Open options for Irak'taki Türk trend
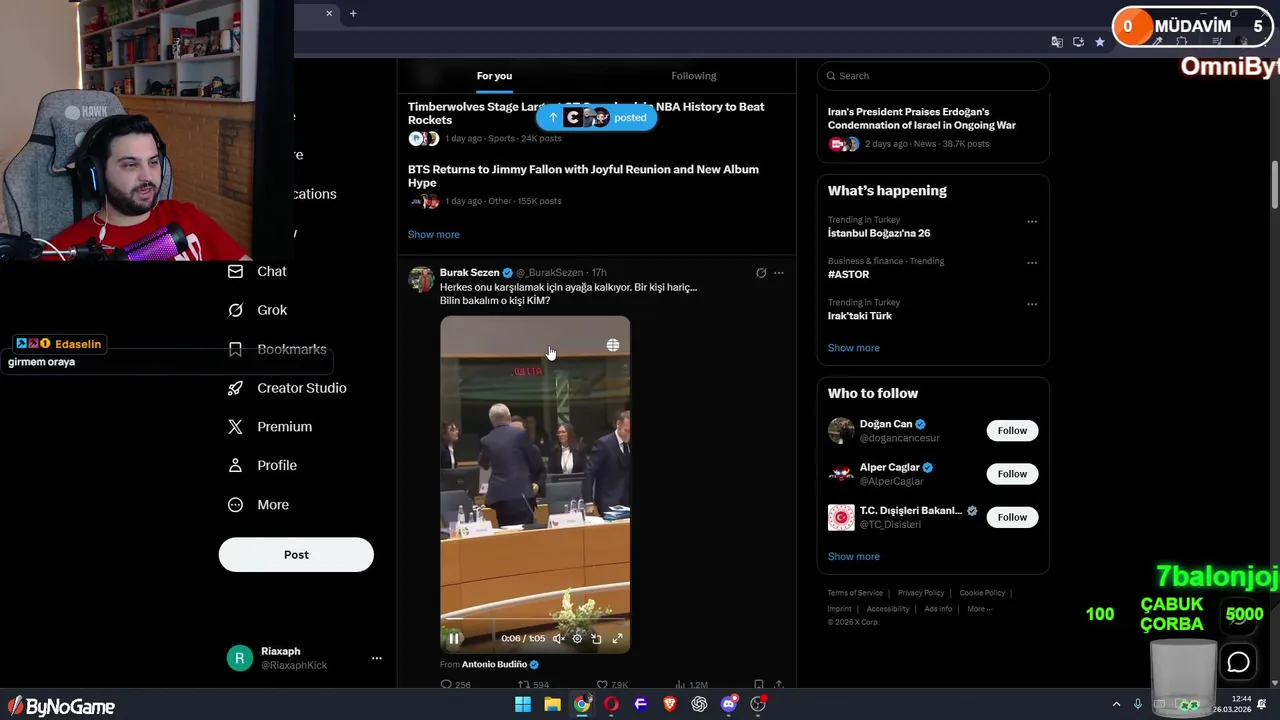 click(1032, 304)
